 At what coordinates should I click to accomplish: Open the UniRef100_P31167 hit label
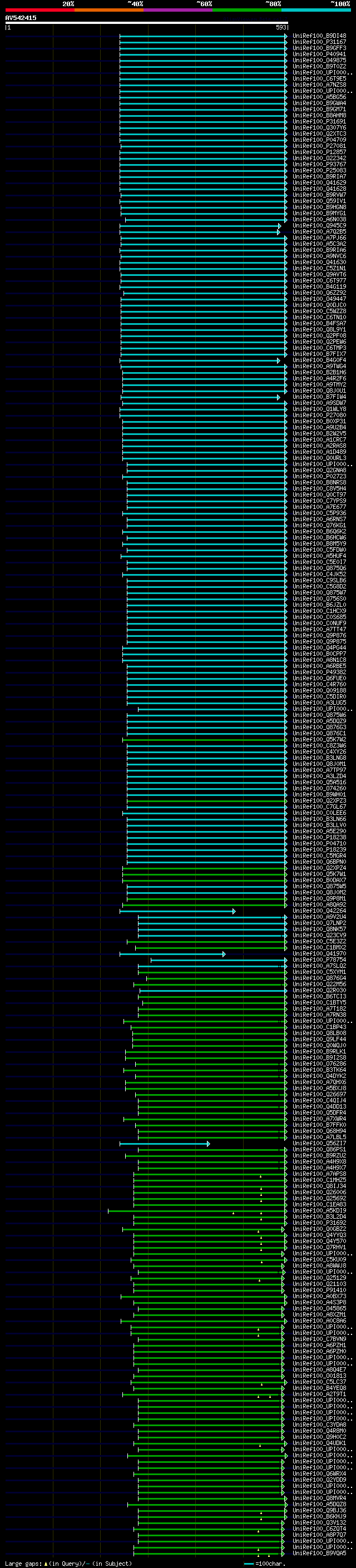click(319, 42)
